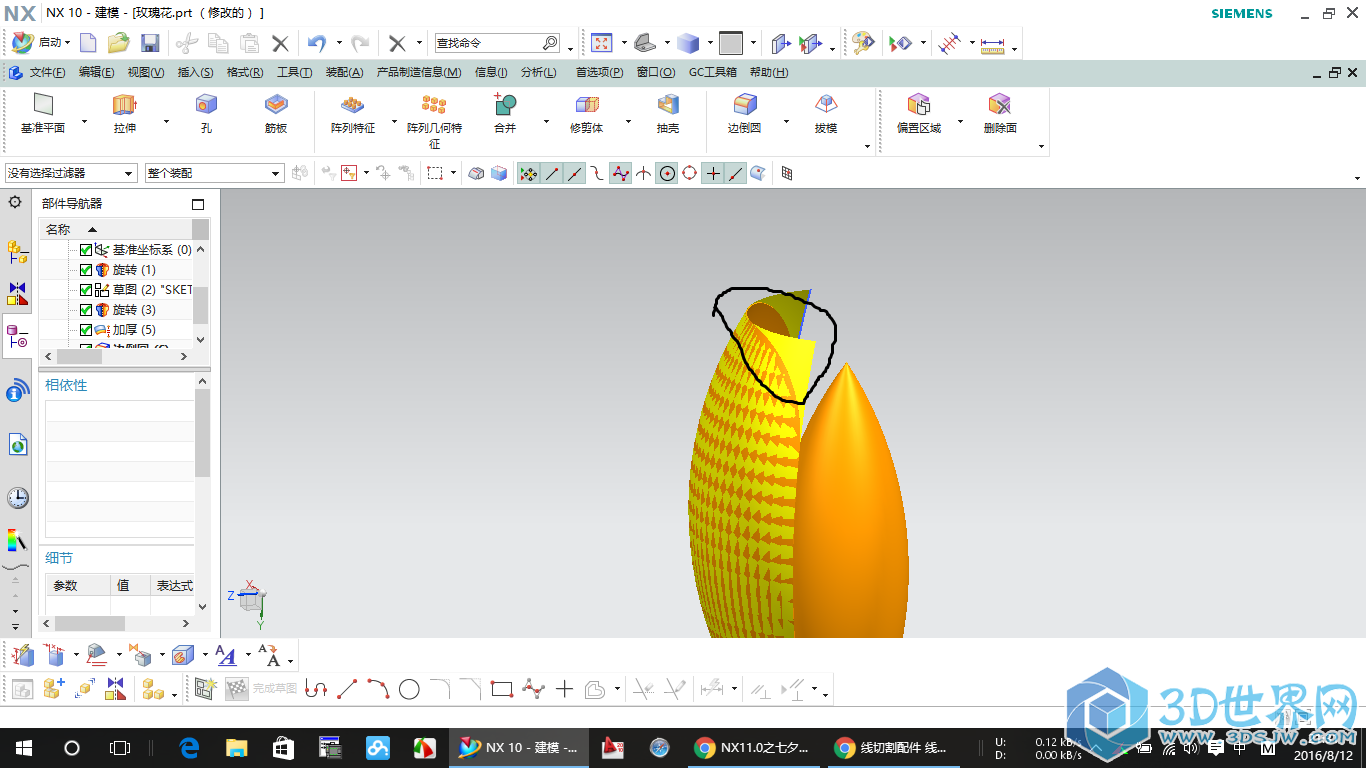Screen dimensions: 1366x768
Task: Uncheck the 加厚 (5) feature checkbox
Action: [86, 330]
